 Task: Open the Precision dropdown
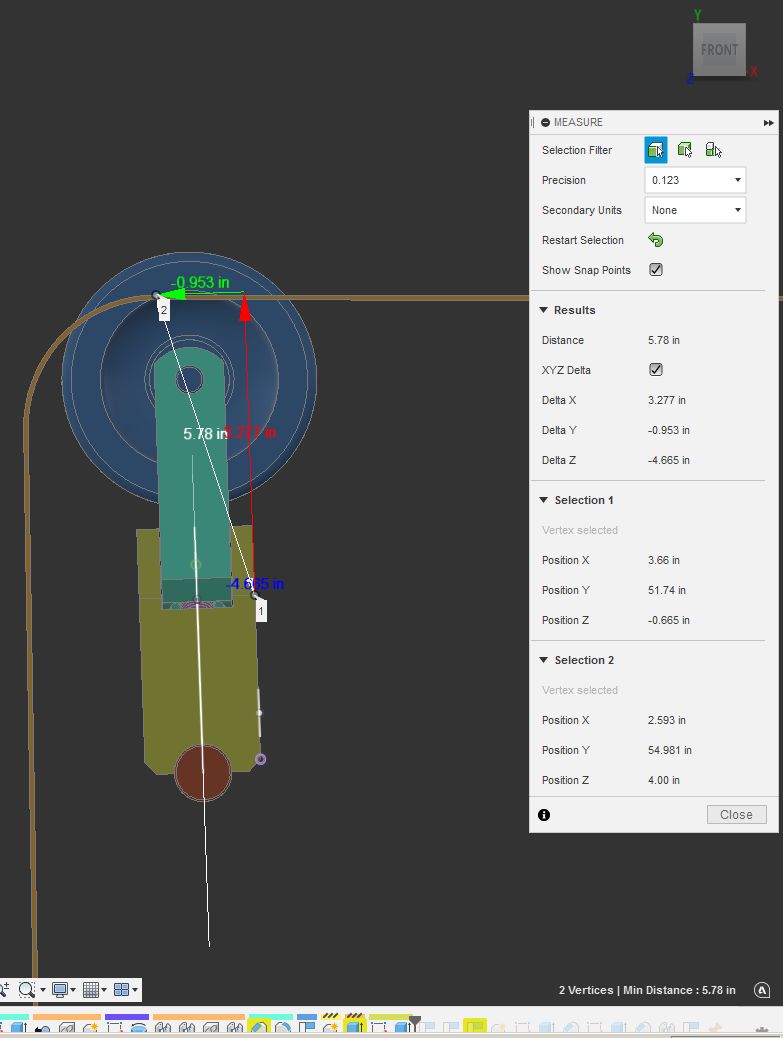pyautogui.click(x=695, y=180)
